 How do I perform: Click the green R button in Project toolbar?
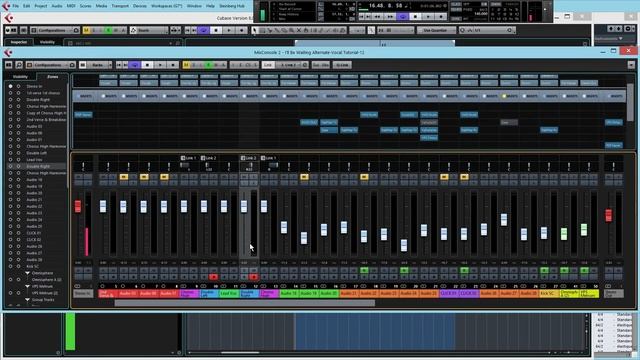click(109, 30)
